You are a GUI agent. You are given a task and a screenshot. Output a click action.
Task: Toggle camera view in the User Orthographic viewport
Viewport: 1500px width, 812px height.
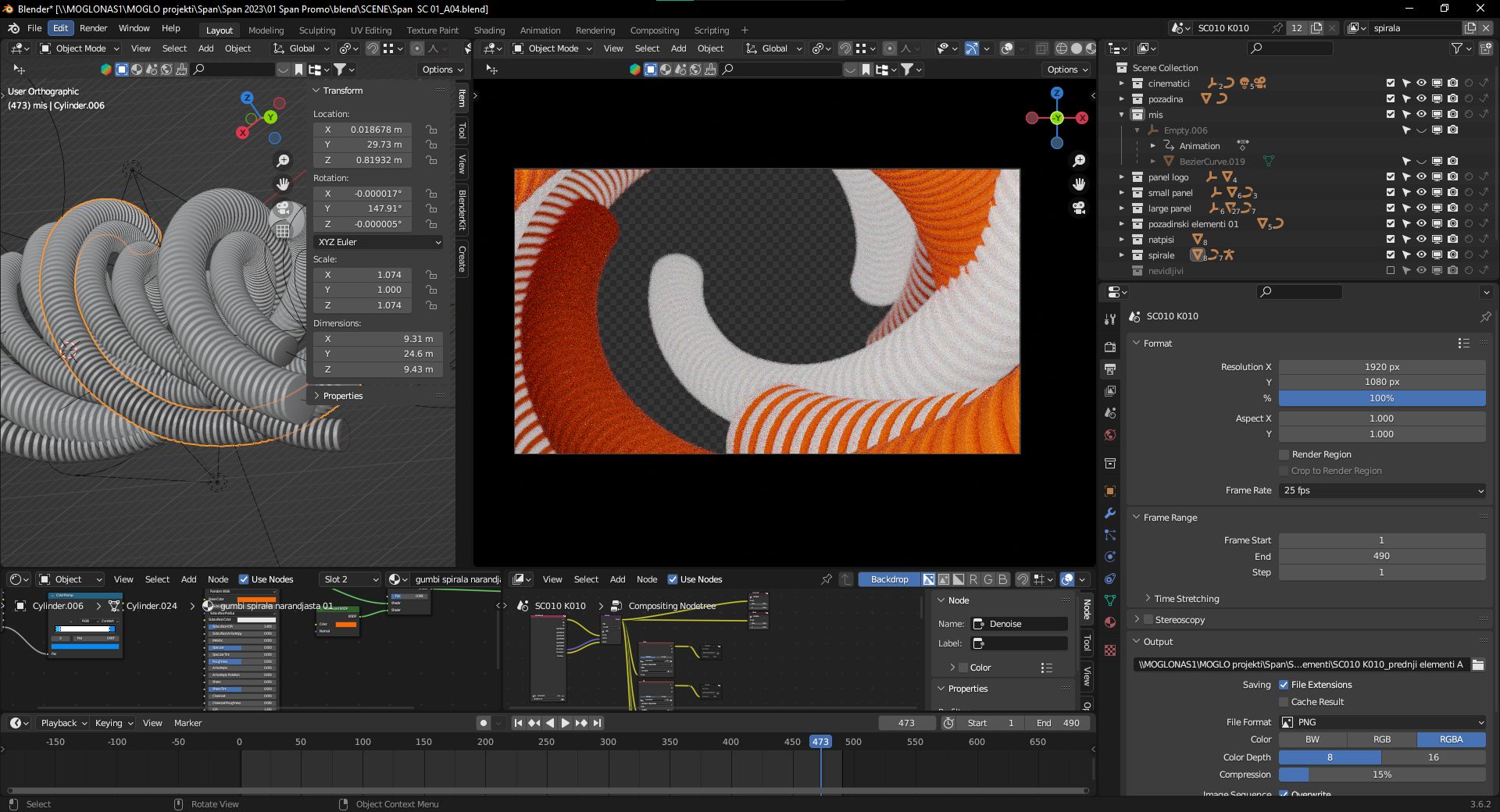tap(283, 208)
